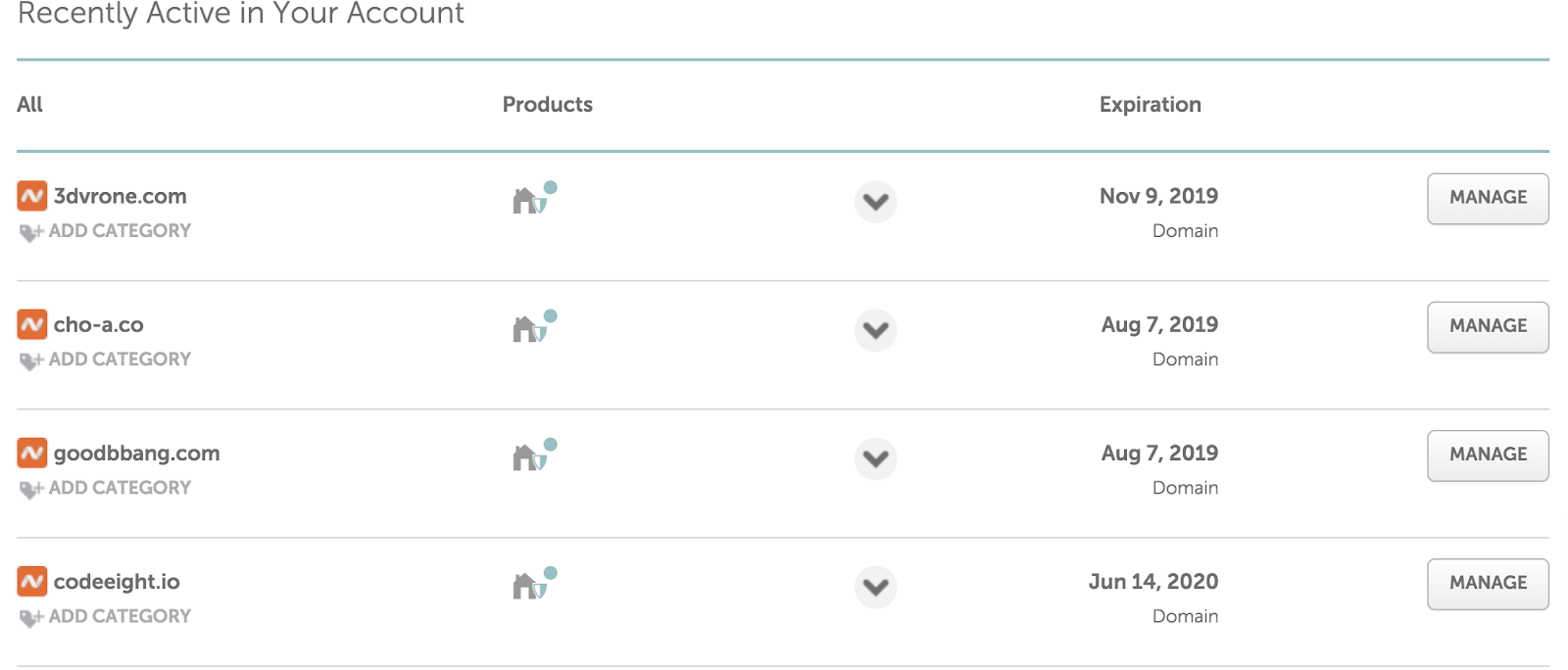Click the Namecheap logo beside 3dvrone.com
Viewport: 1568px width, 670px height.
pos(32,196)
